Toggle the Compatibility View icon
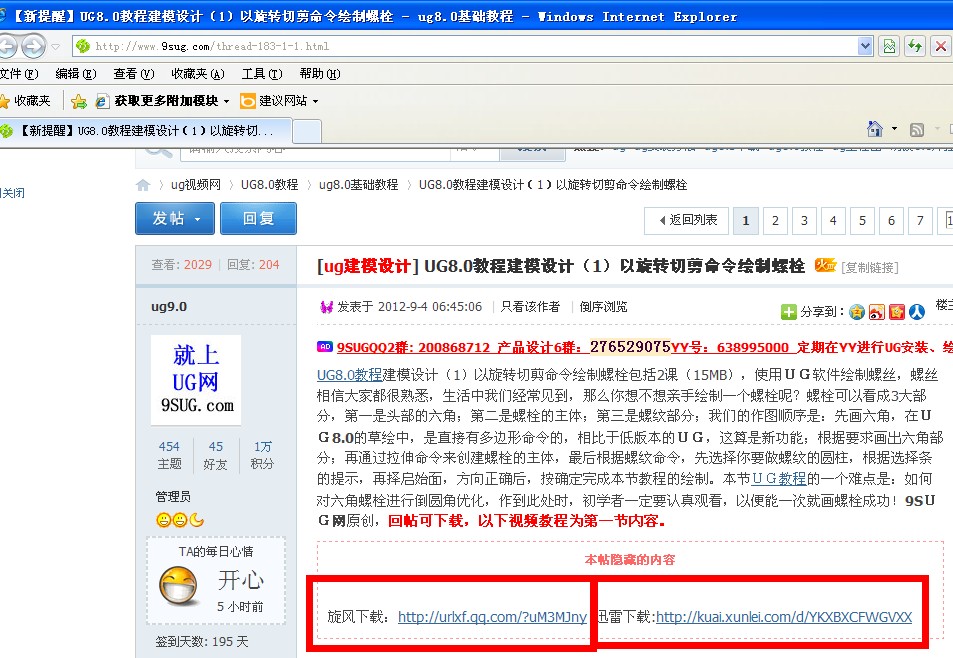The height and width of the screenshot is (658, 953). pos(889,46)
